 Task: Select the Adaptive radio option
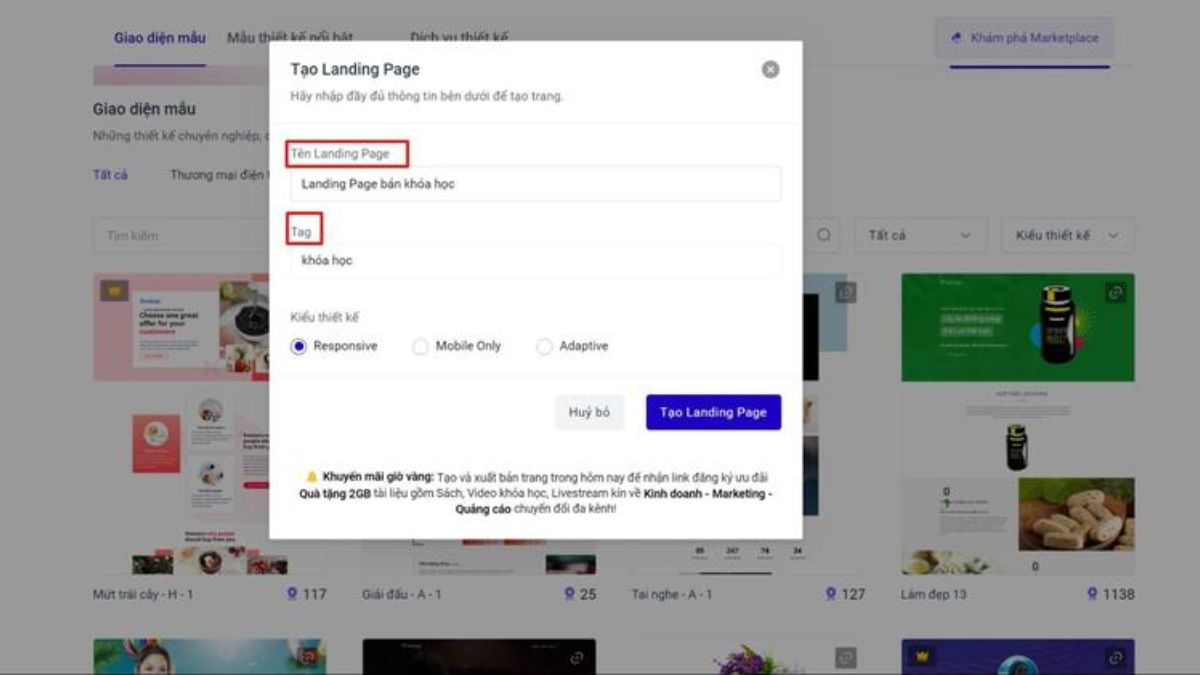pos(544,346)
